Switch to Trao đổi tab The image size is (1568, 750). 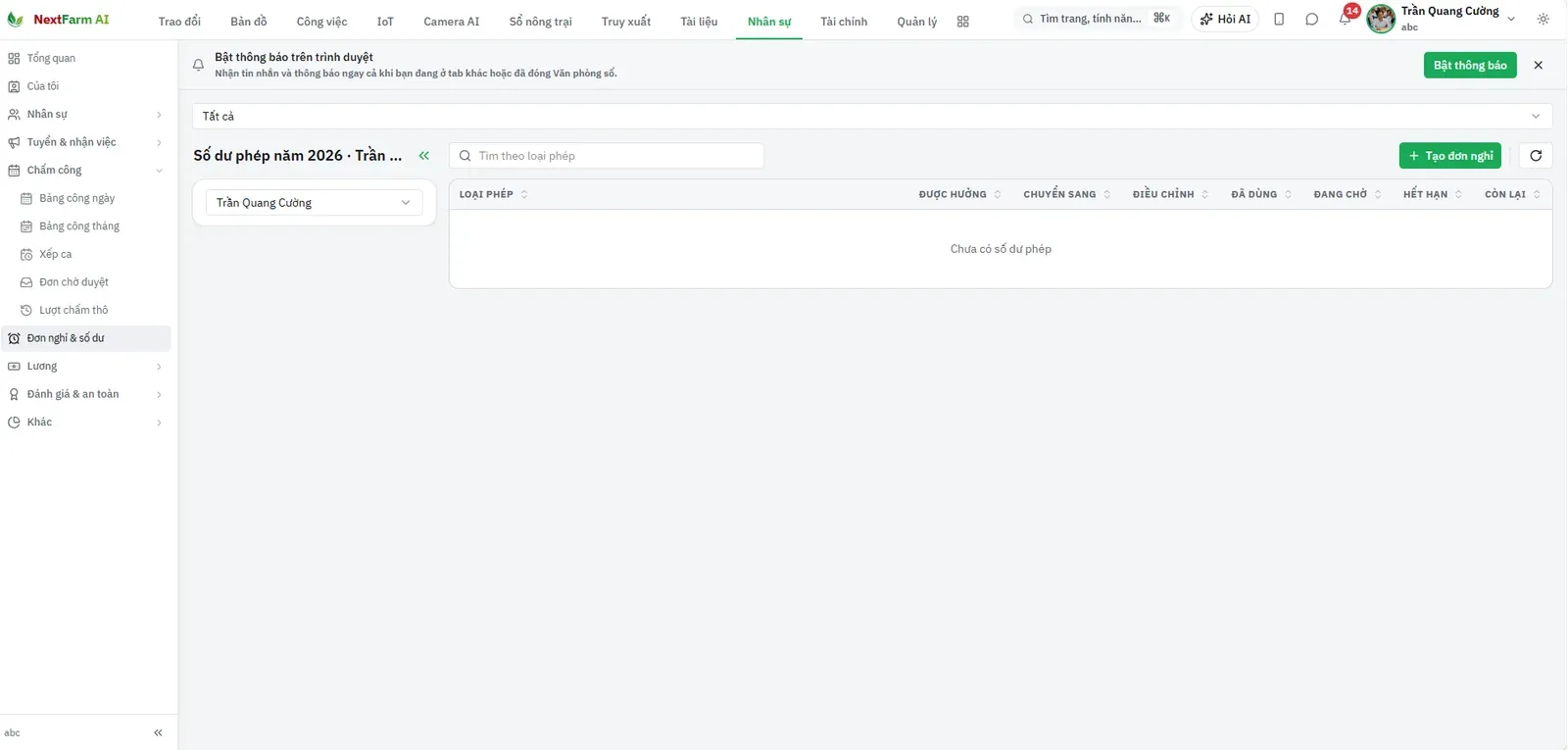pos(179,22)
